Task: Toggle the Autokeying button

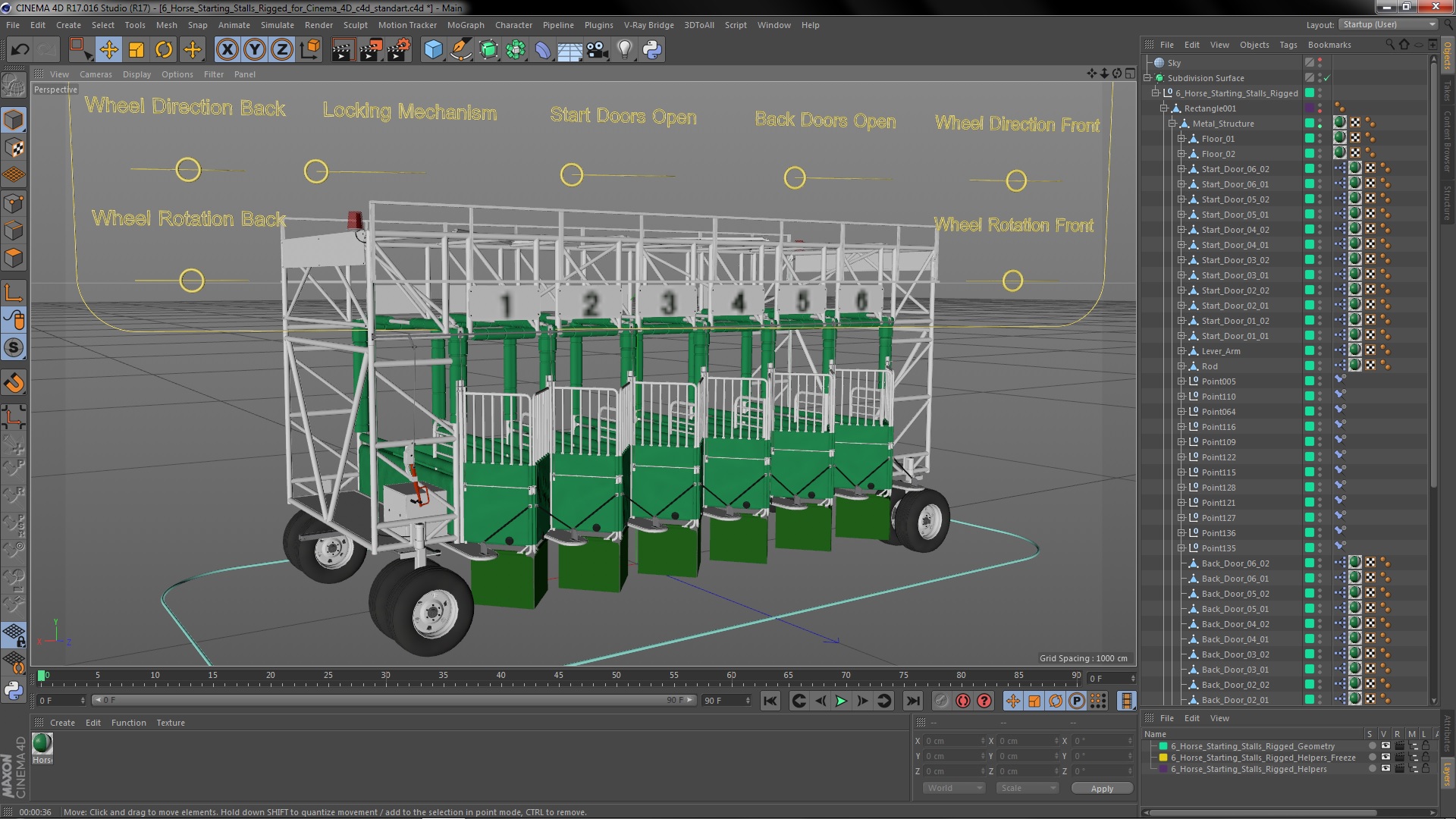Action: pos(963,701)
